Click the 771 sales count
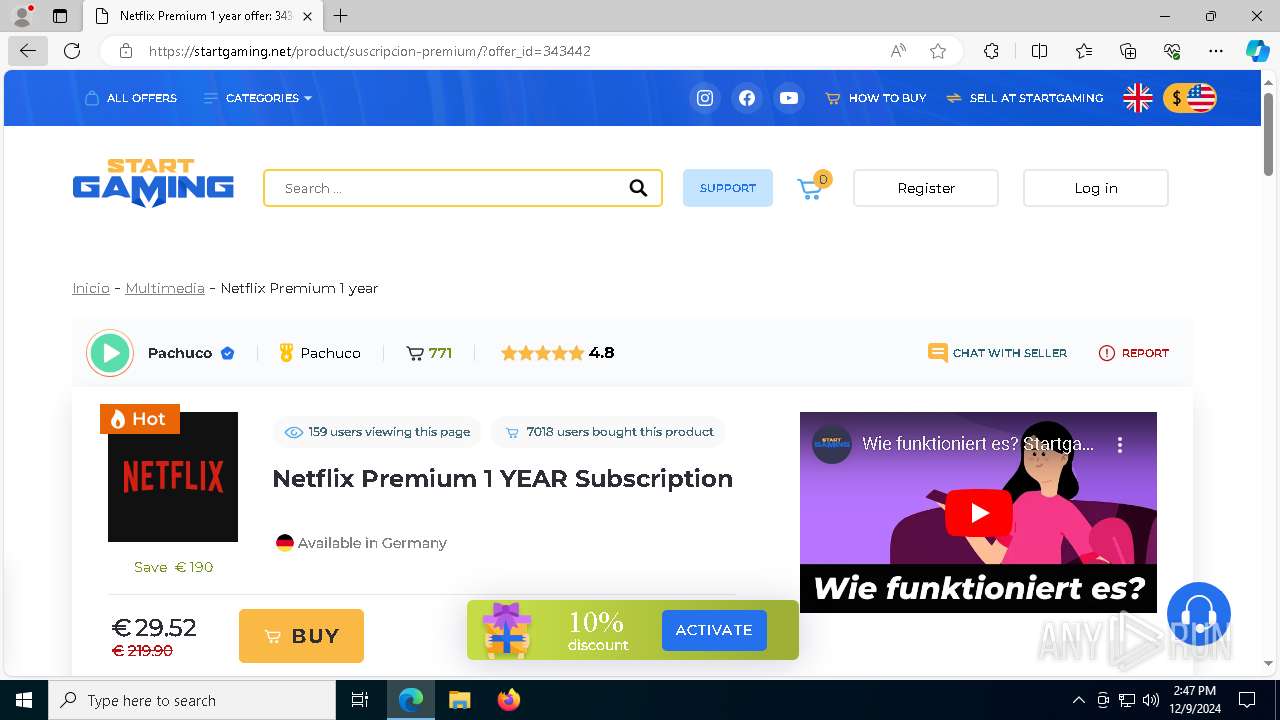1280x720 pixels. pos(429,353)
